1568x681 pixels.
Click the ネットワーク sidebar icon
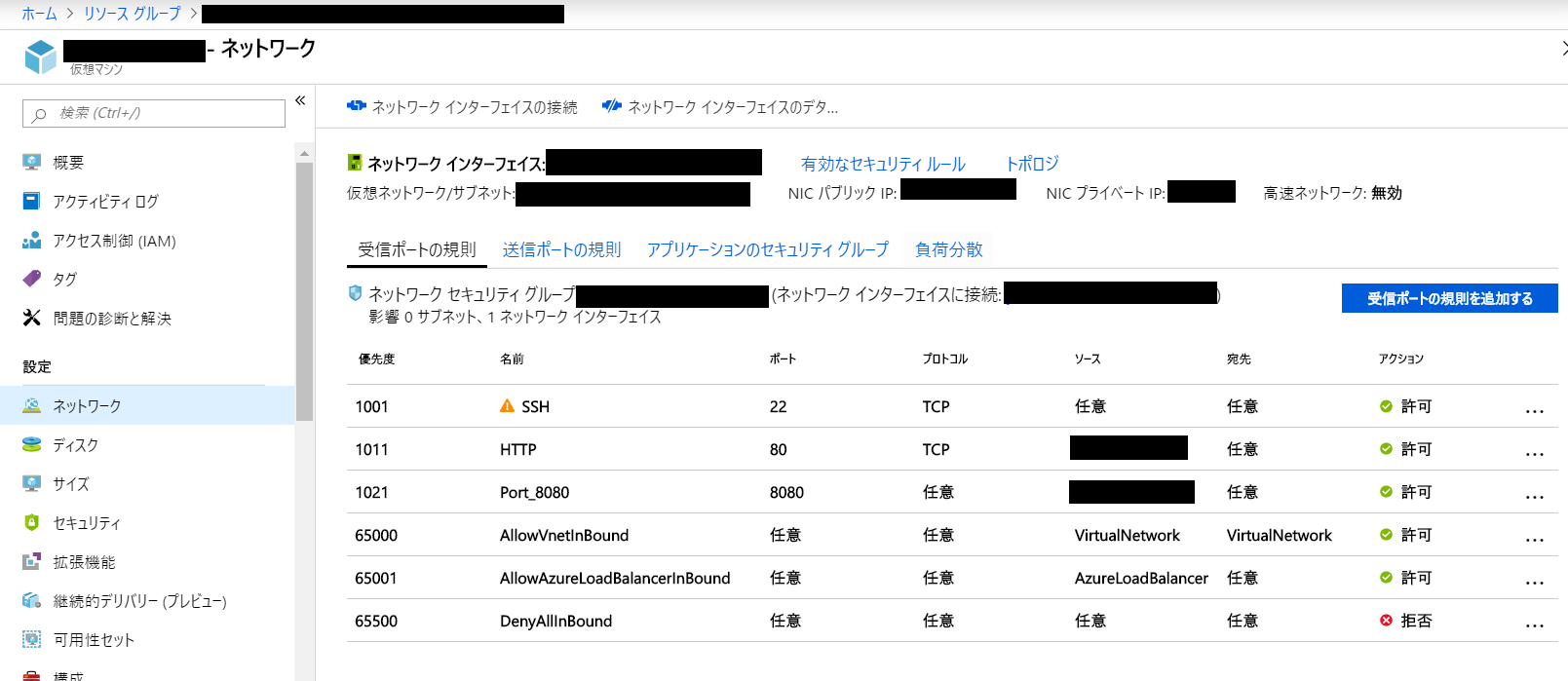tap(32, 405)
